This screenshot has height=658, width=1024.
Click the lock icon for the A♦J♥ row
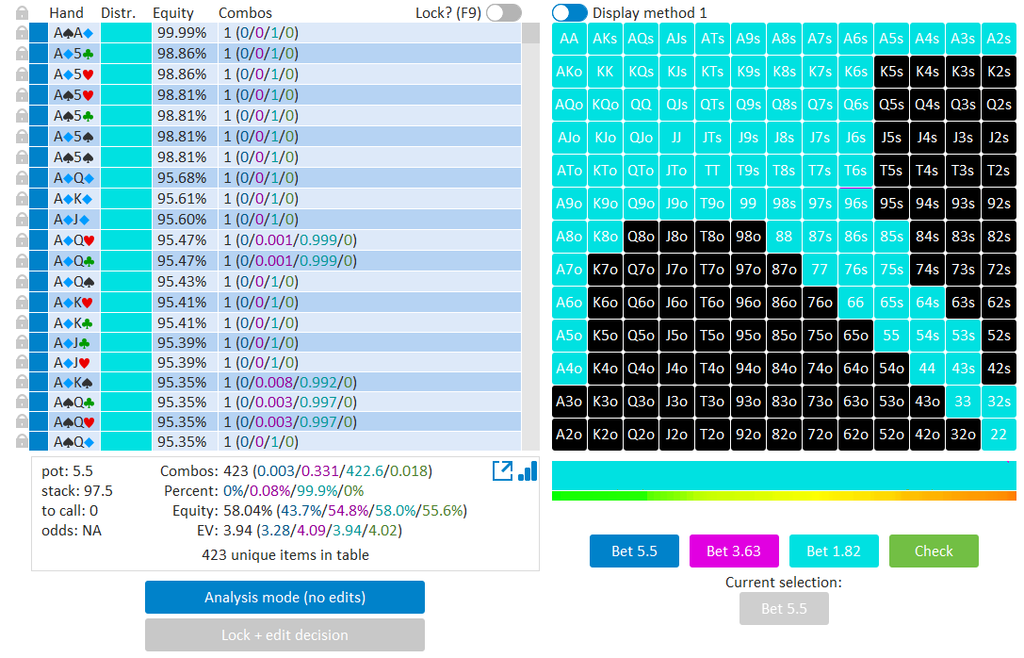click(x=22, y=362)
